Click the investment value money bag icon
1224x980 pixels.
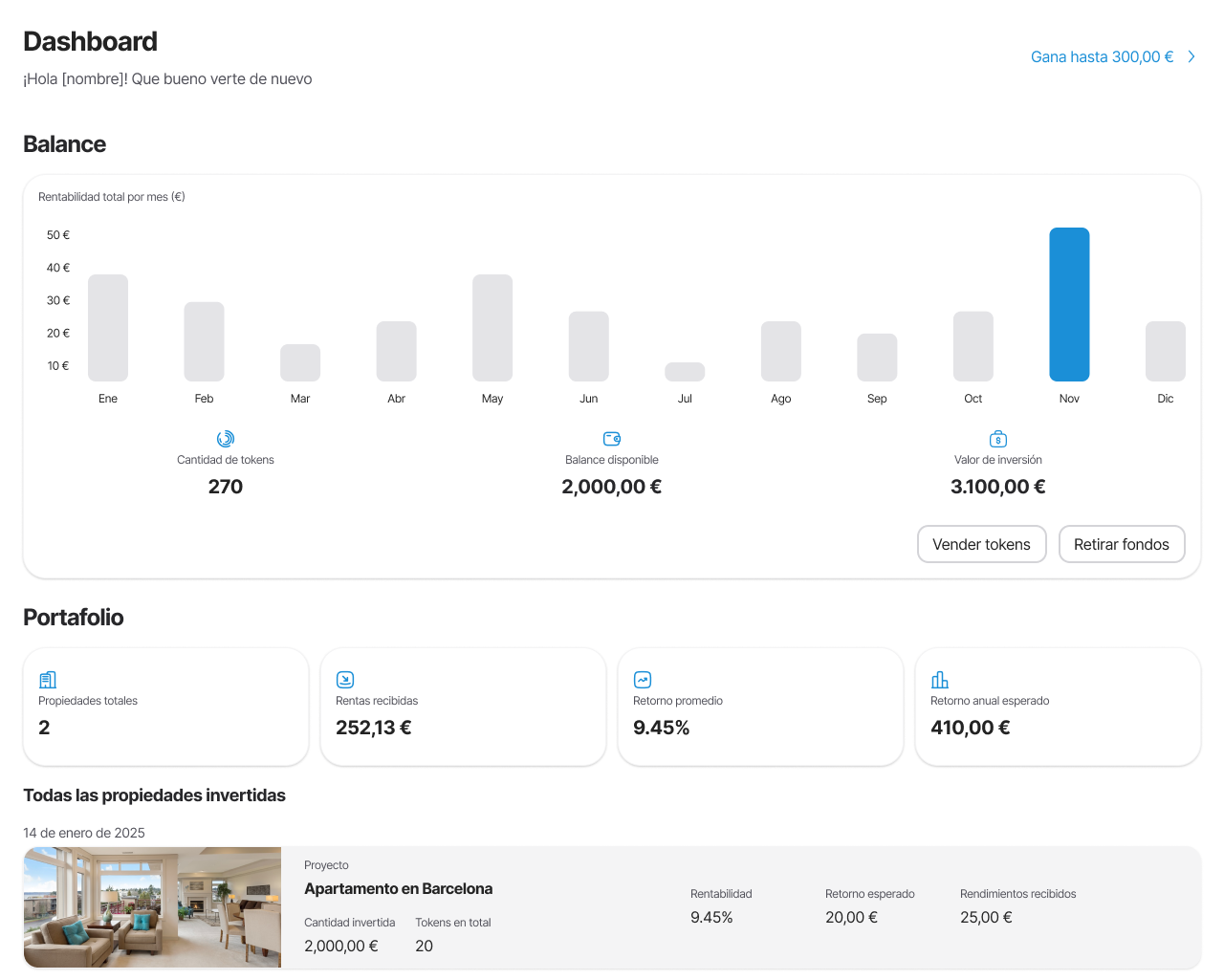point(998,439)
